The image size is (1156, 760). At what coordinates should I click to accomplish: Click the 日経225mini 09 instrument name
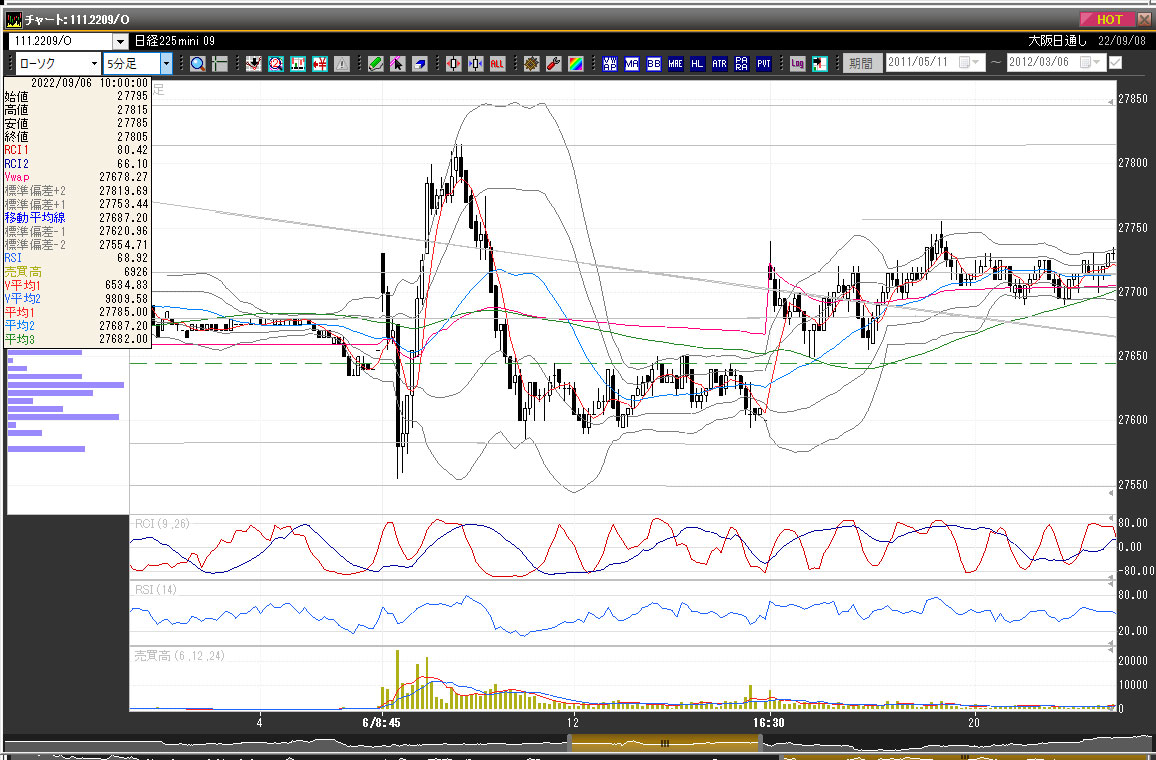click(175, 41)
